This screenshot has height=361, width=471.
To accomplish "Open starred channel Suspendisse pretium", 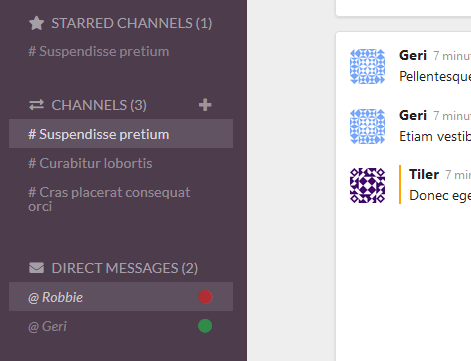I will 99,51.
